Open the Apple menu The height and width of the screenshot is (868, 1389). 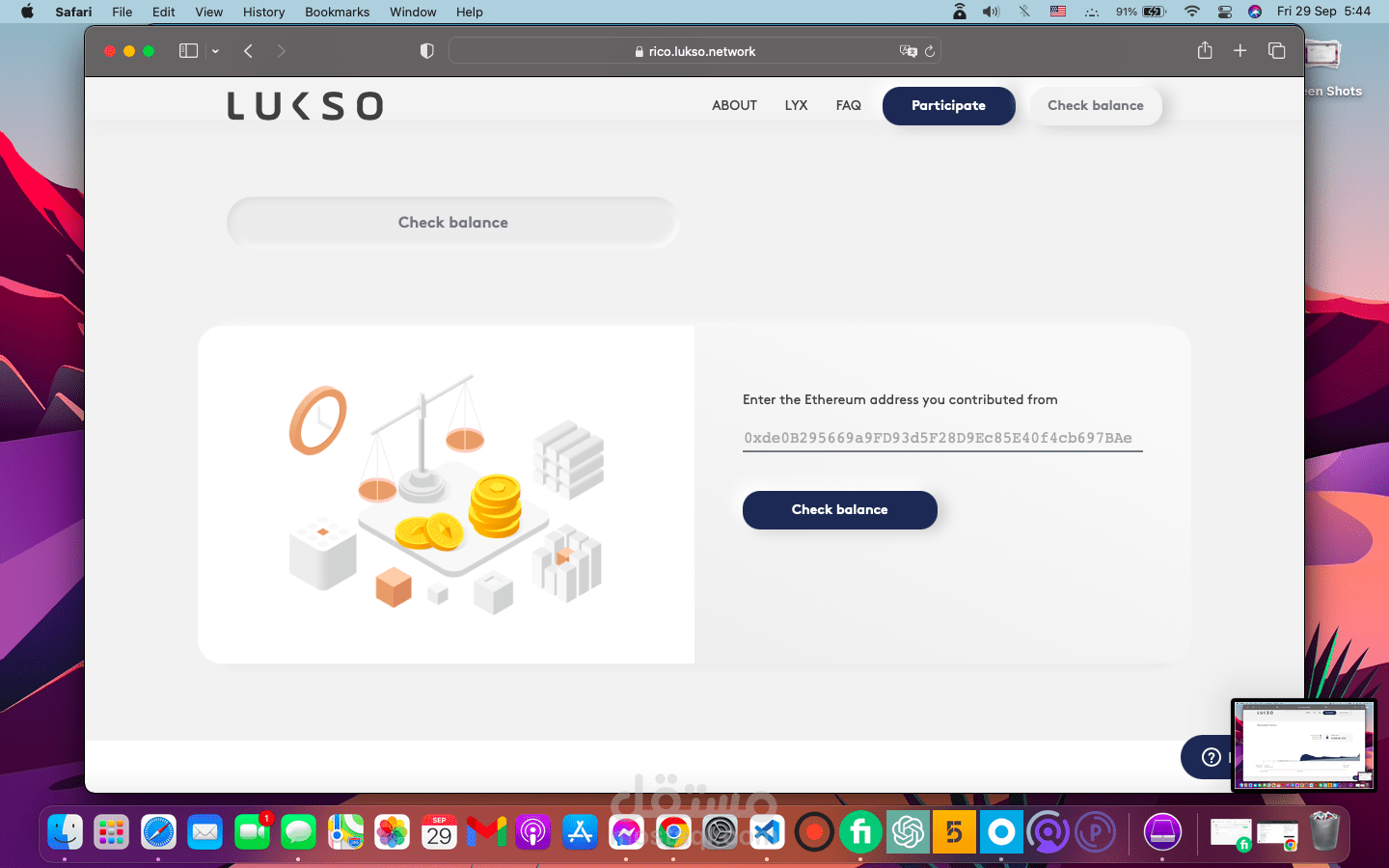click(27, 12)
